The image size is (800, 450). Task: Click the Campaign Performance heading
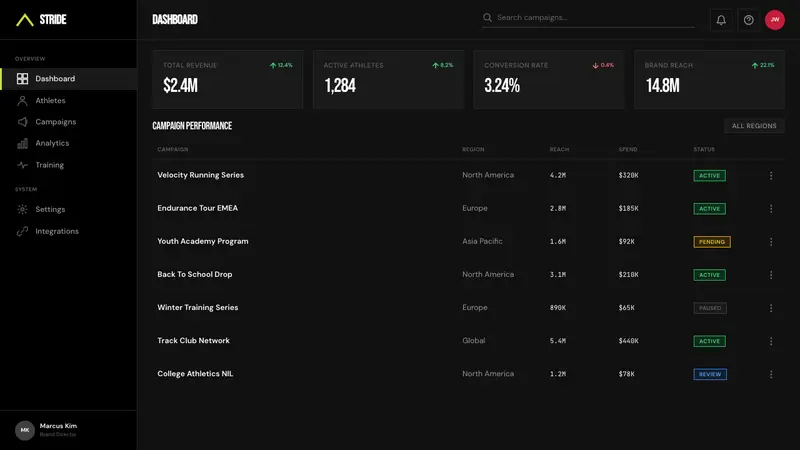click(192, 126)
